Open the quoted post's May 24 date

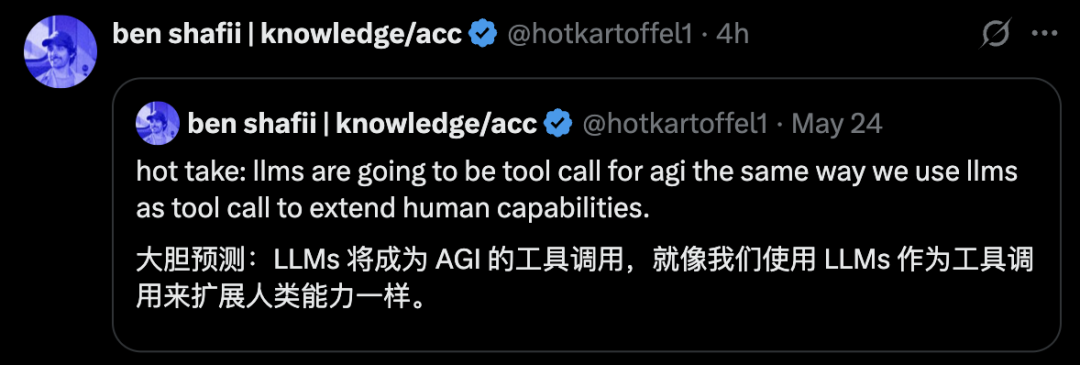tap(837, 123)
